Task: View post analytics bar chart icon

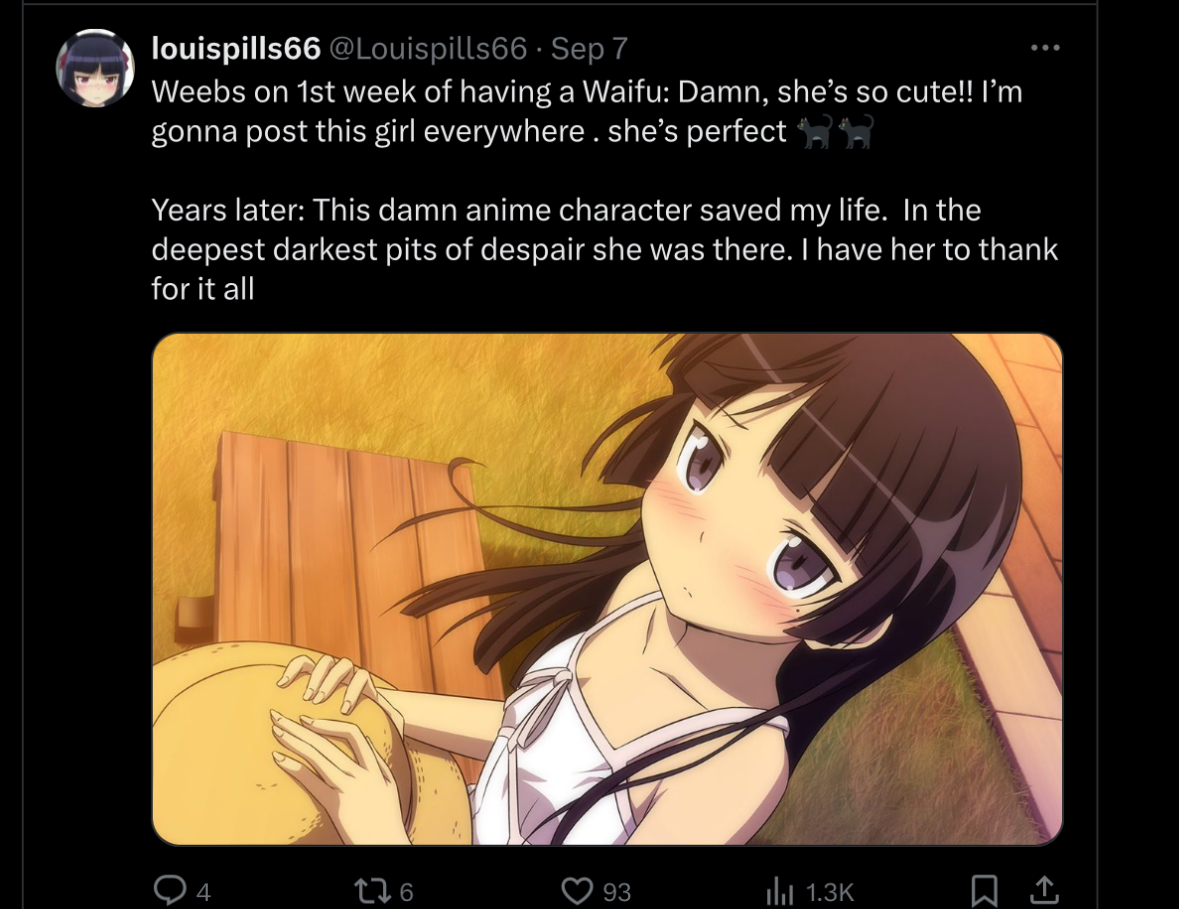Action: (780, 892)
